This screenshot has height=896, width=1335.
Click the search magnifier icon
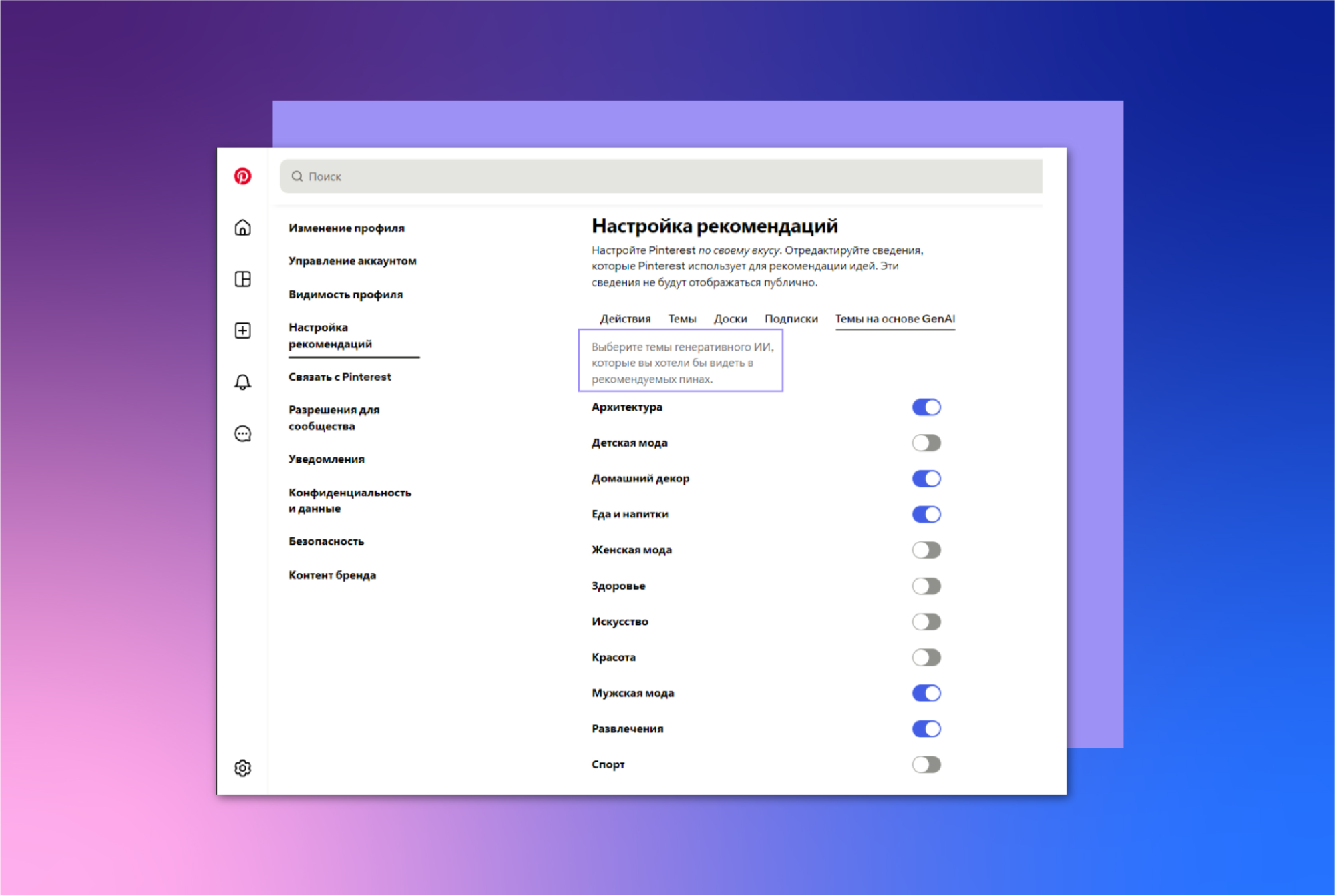coord(297,176)
